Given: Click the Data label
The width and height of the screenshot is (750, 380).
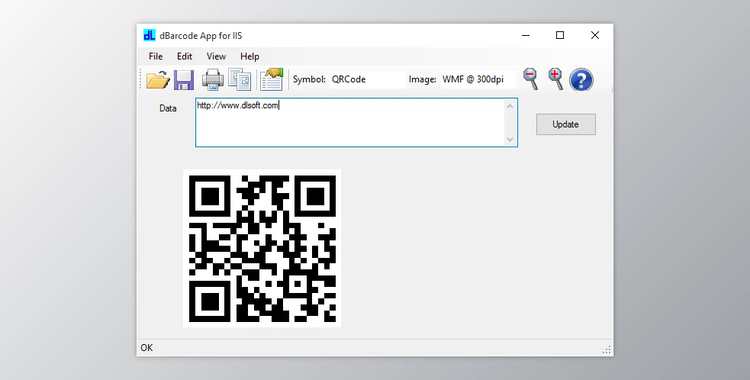Looking at the screenshot, I should (168, 109).
